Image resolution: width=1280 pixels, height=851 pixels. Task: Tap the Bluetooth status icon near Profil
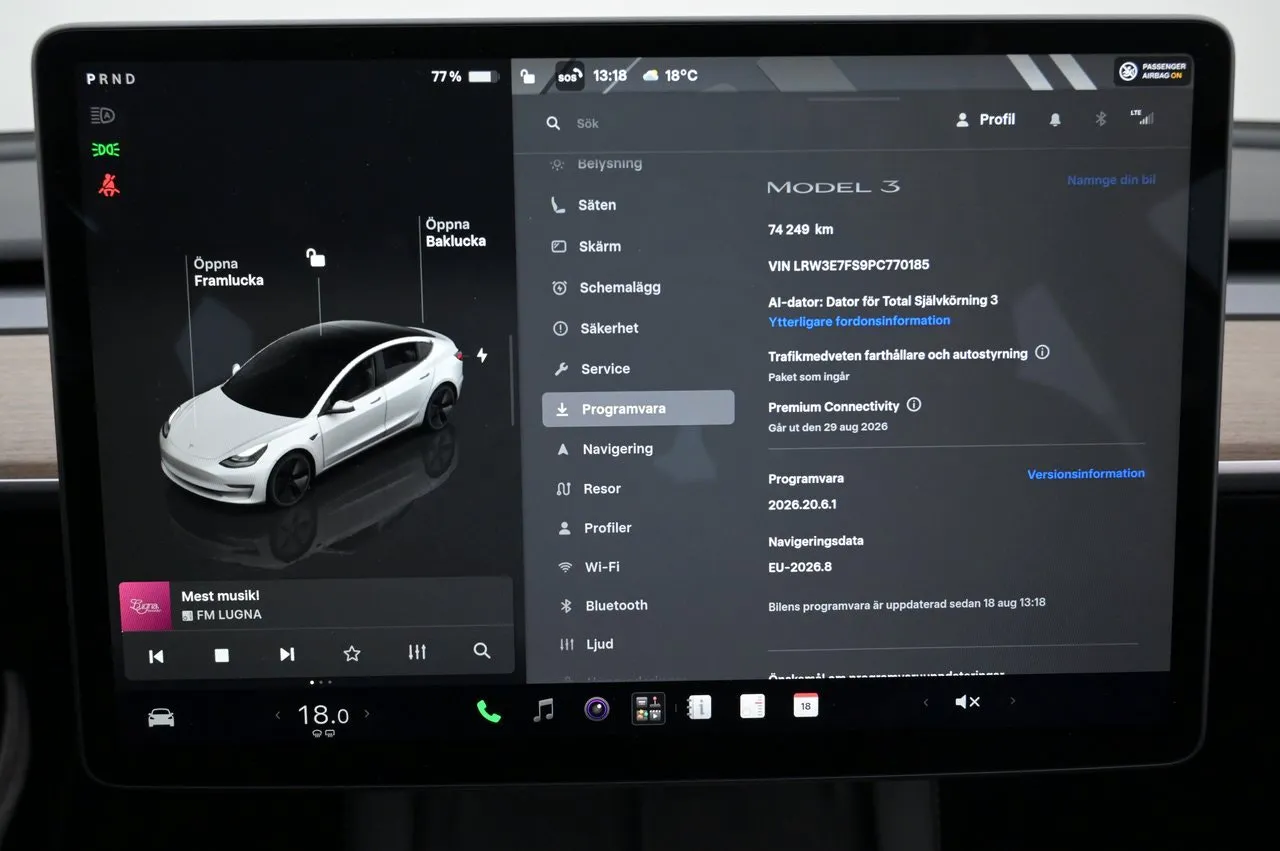[1100, 119]
